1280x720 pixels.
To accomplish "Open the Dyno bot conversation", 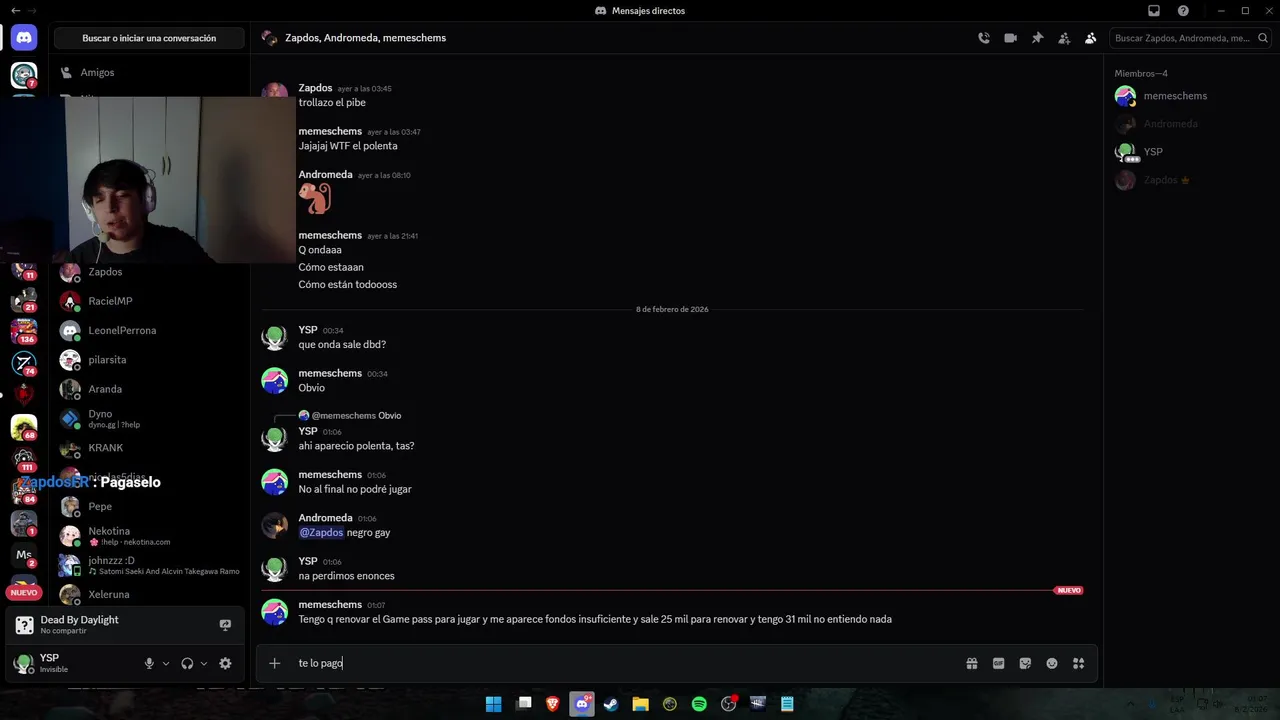I will click(150, 418).
